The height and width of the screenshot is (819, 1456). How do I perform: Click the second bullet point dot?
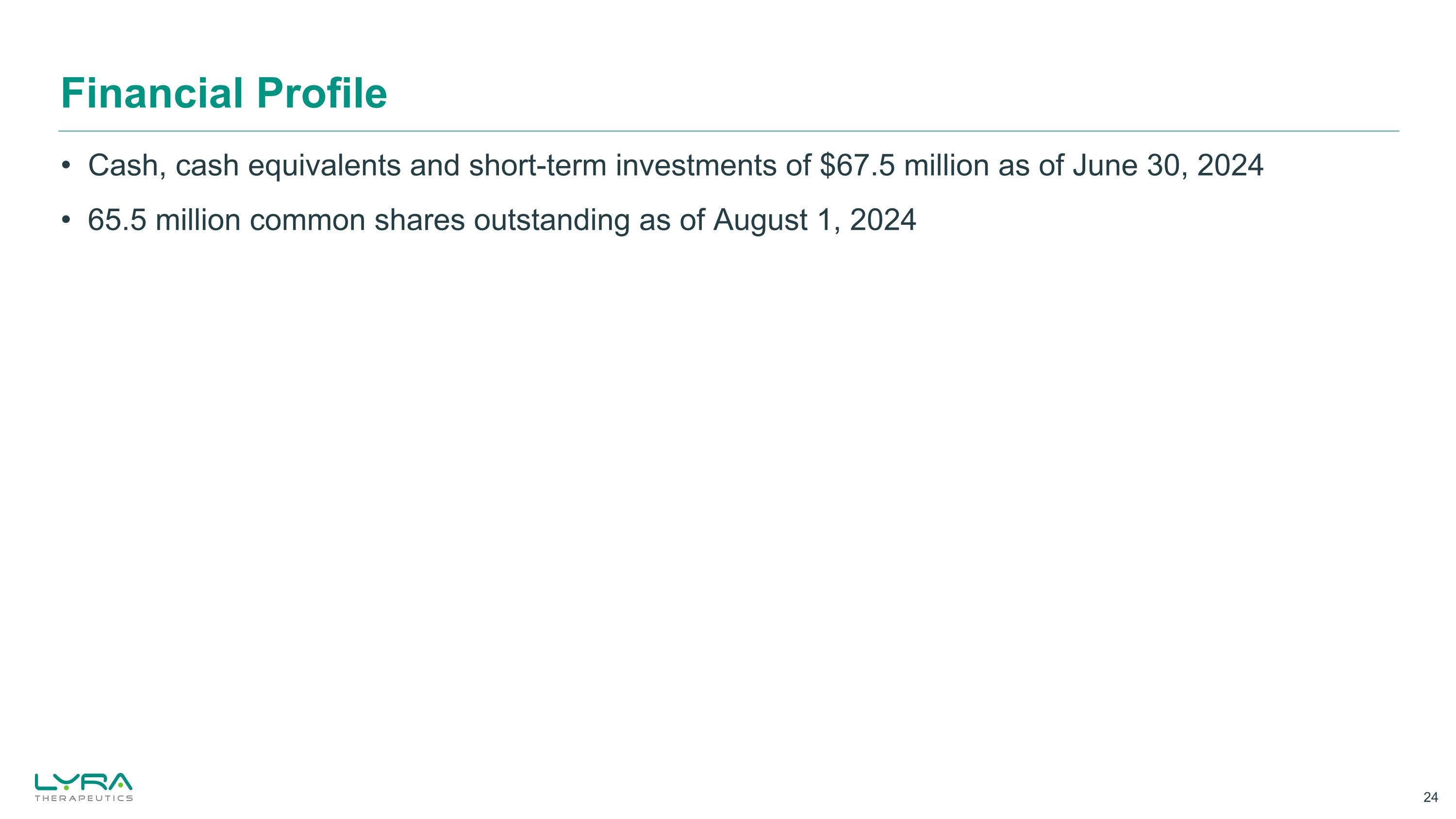(x=66, y=220)
